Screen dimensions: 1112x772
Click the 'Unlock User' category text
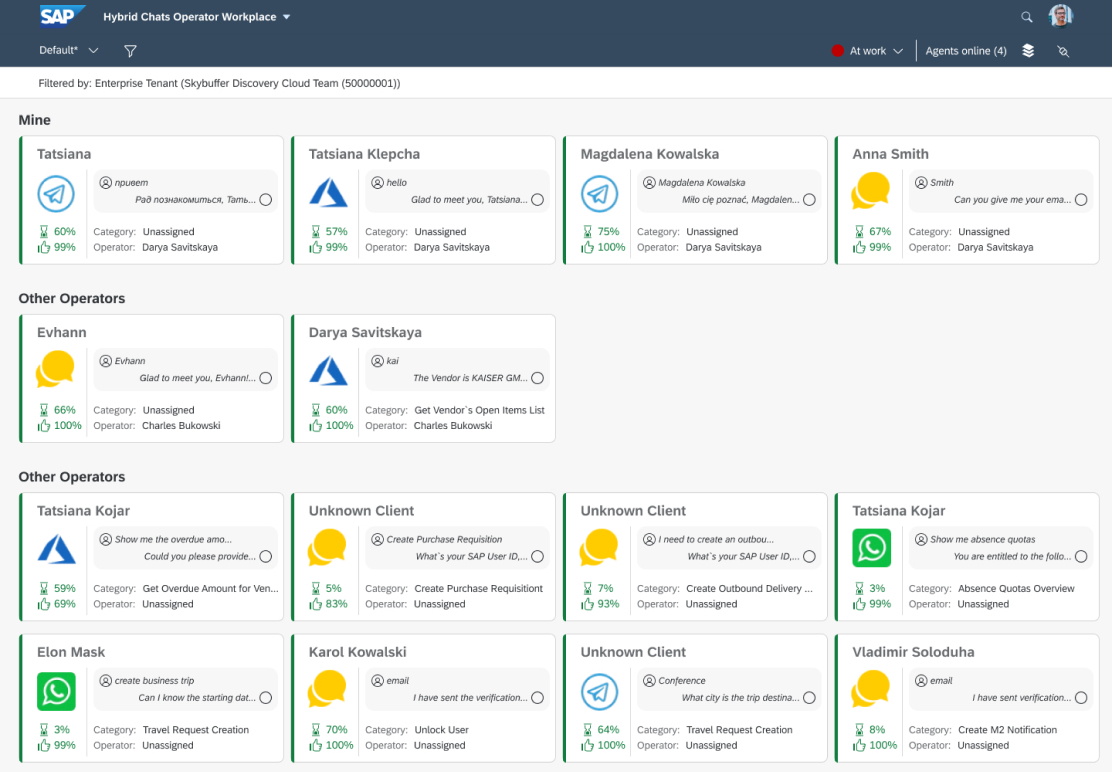441,729
